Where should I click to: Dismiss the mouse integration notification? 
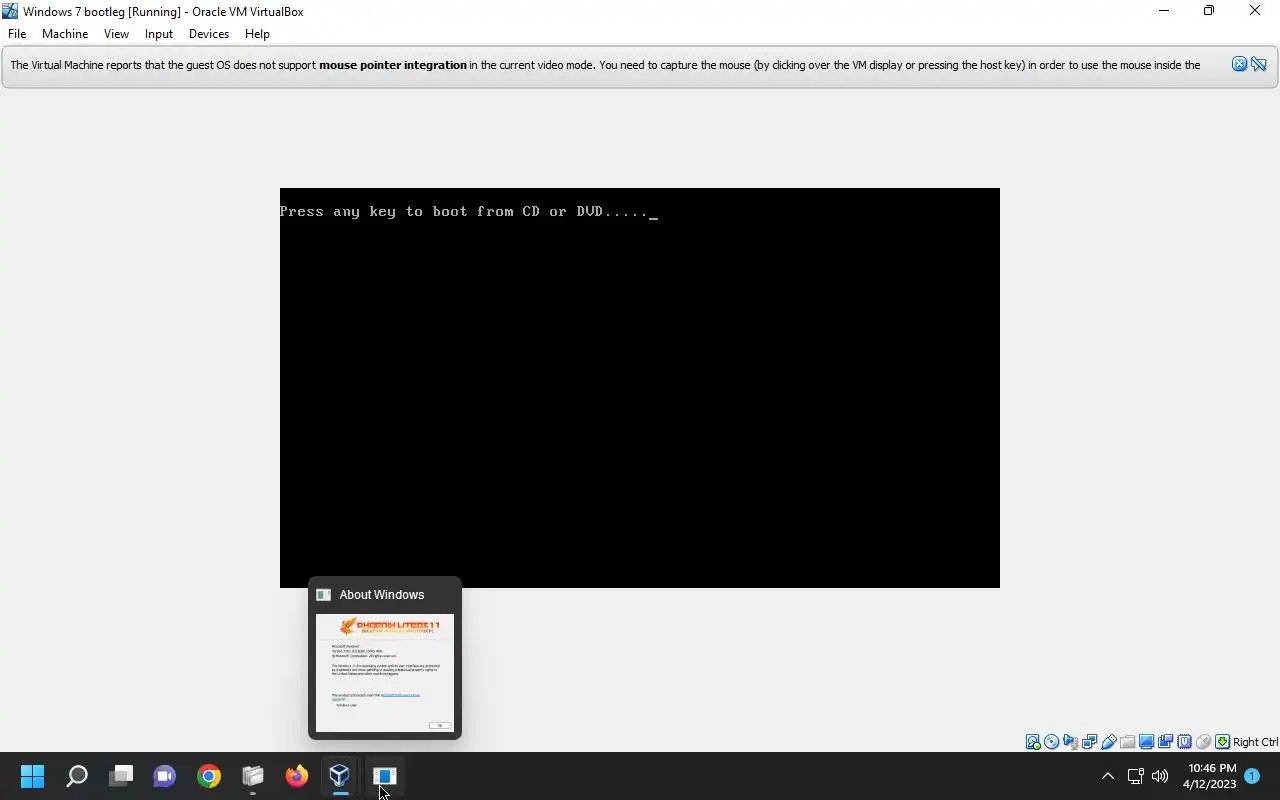tap(1239, 64)
